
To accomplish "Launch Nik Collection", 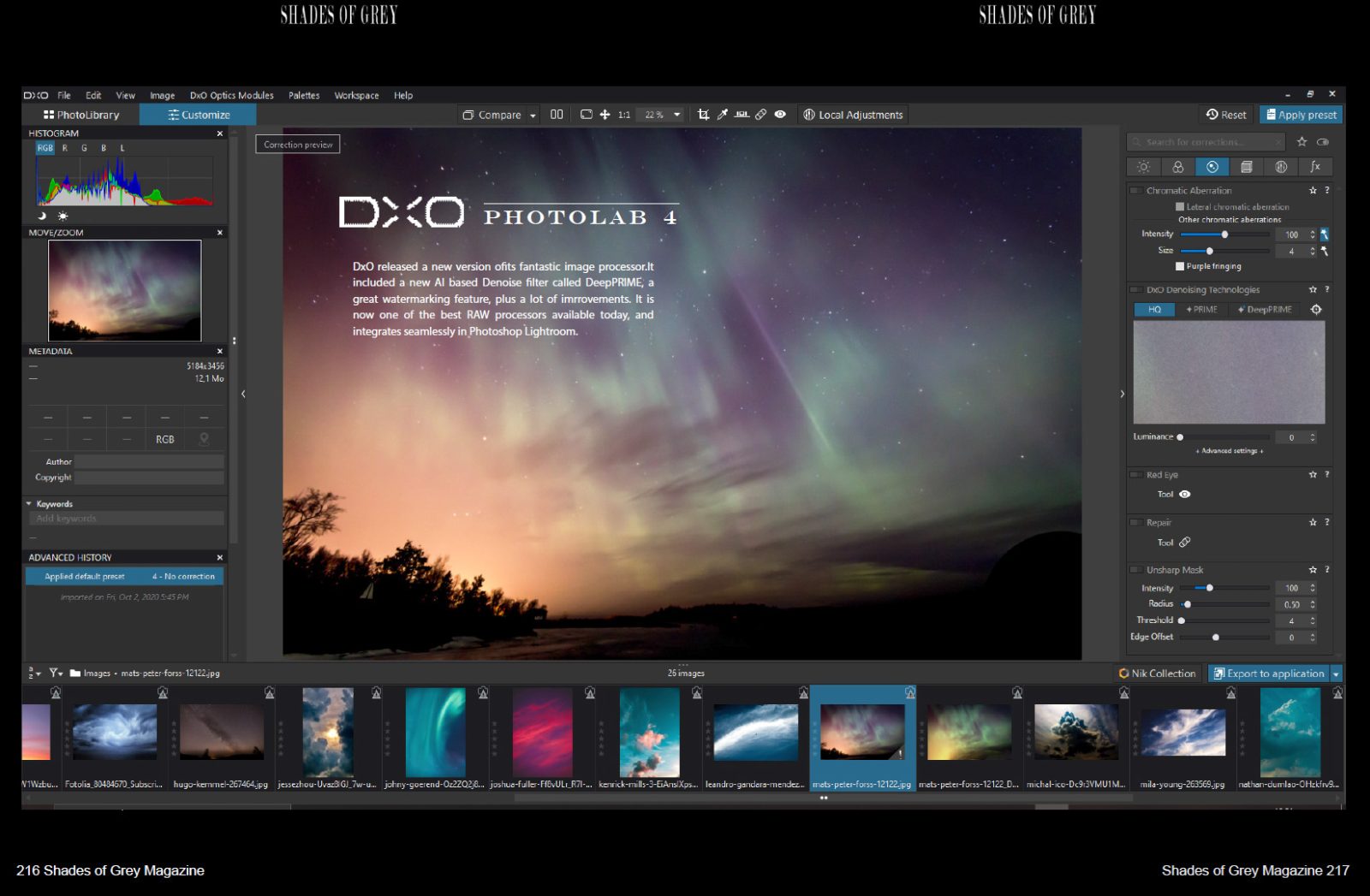I will (x=1158, y=674).
